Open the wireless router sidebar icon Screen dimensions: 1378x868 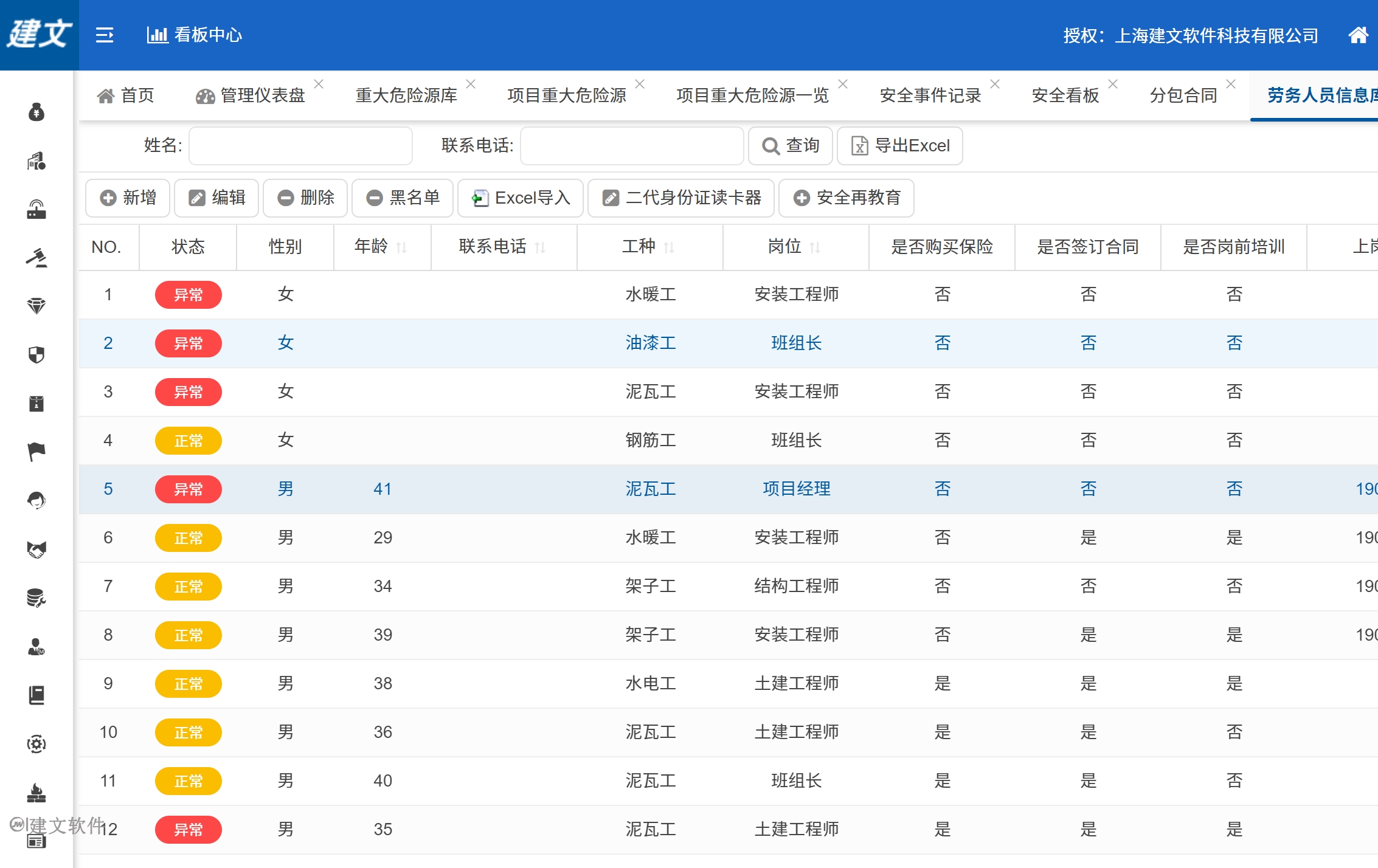coord(36,209)
